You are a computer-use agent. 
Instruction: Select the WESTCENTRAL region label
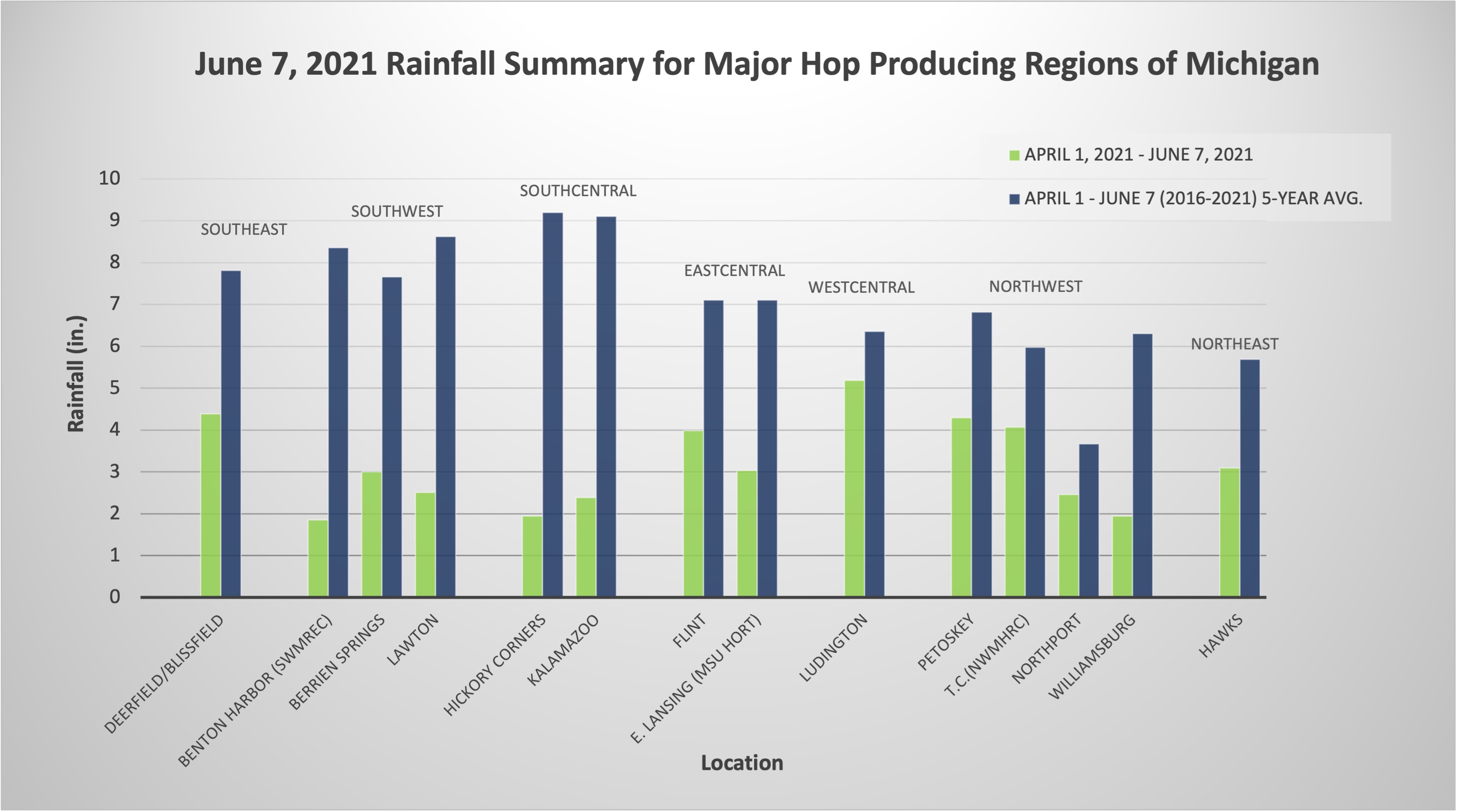(861, 288)
